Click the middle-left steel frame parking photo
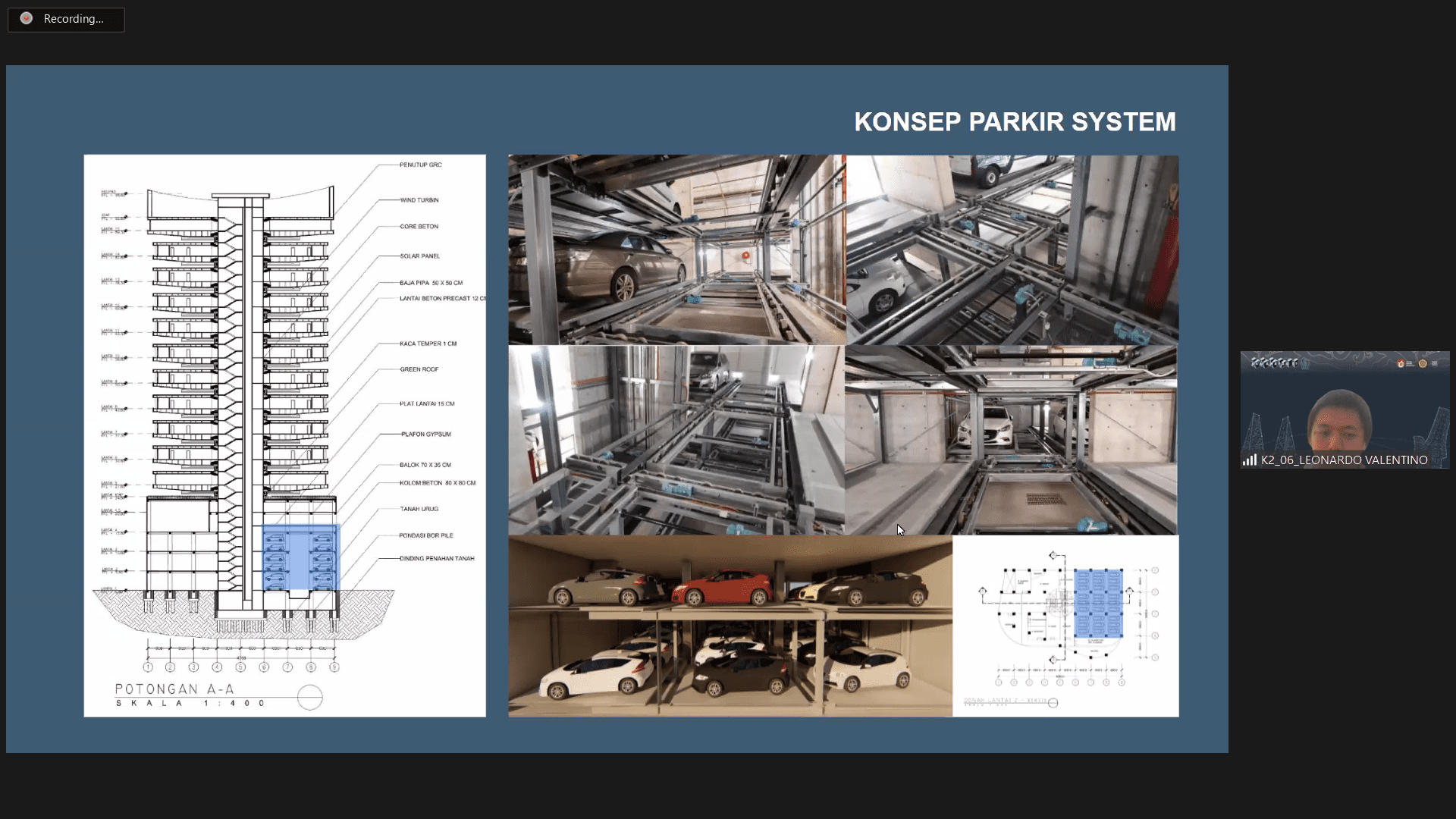Image resolution: width=1456 pixels, height=819 pixels. coord(676,440)
